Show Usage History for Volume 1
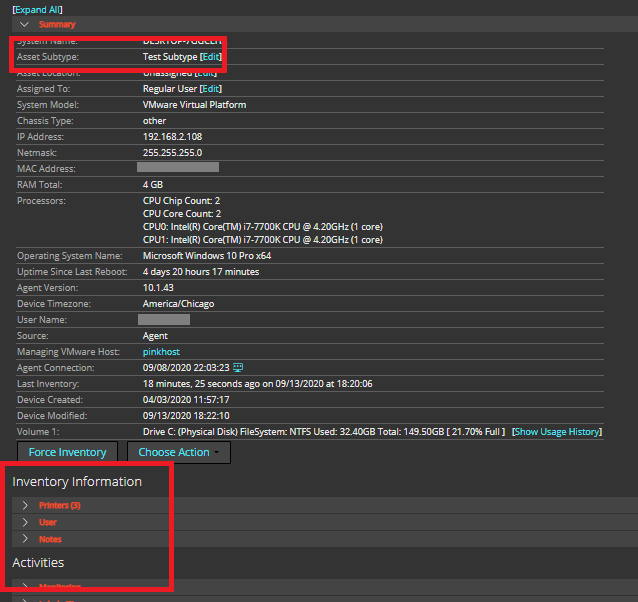Image resolution: width=638 pixels, height=602 pixels. [x=557, y=432]
